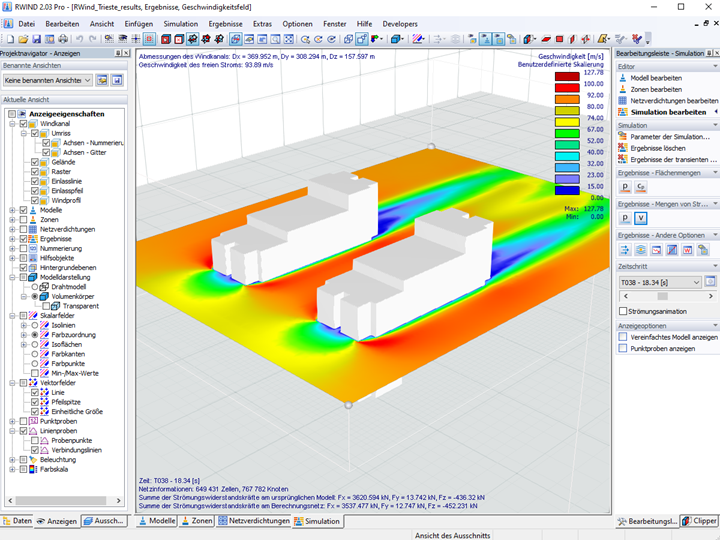Click navigator horizontal scrollbar right arrow

[118, 501]
